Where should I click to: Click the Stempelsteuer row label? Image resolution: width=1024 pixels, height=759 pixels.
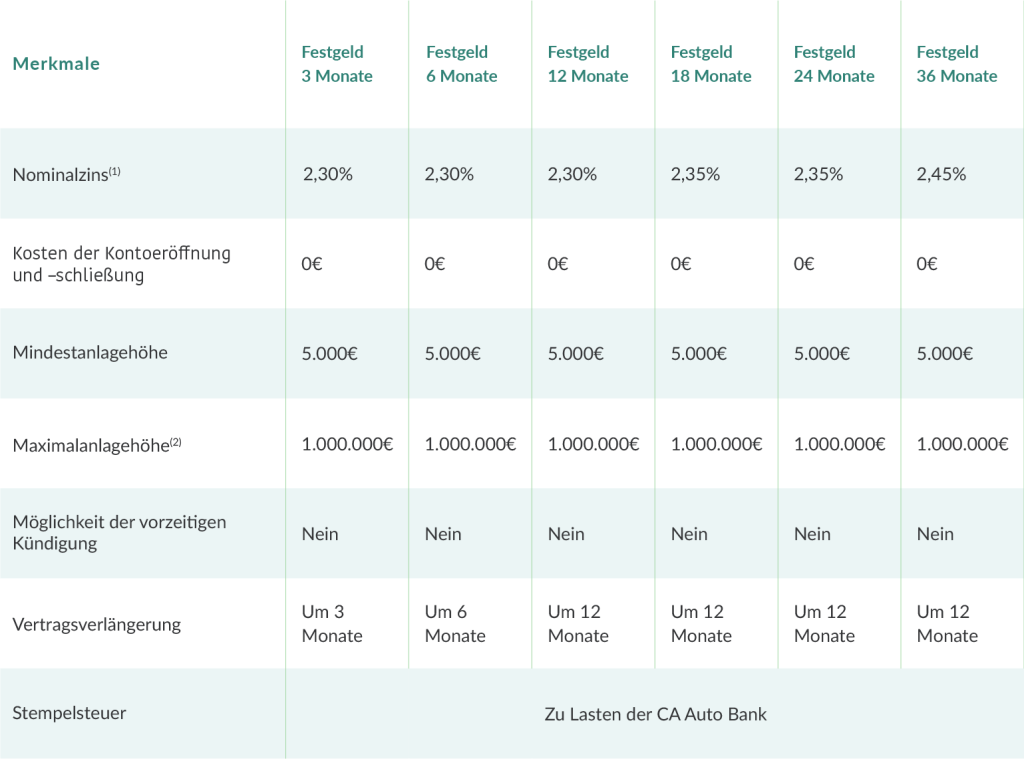coord(69,713)
